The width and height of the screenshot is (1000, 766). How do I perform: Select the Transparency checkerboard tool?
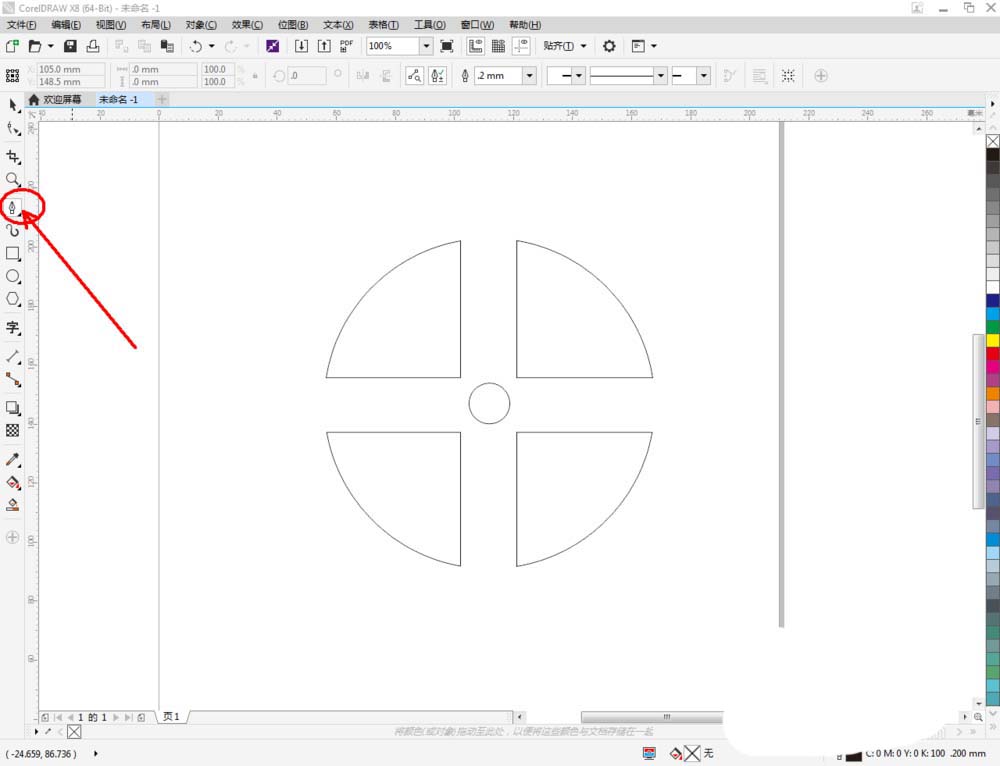(x=13, y=431)
